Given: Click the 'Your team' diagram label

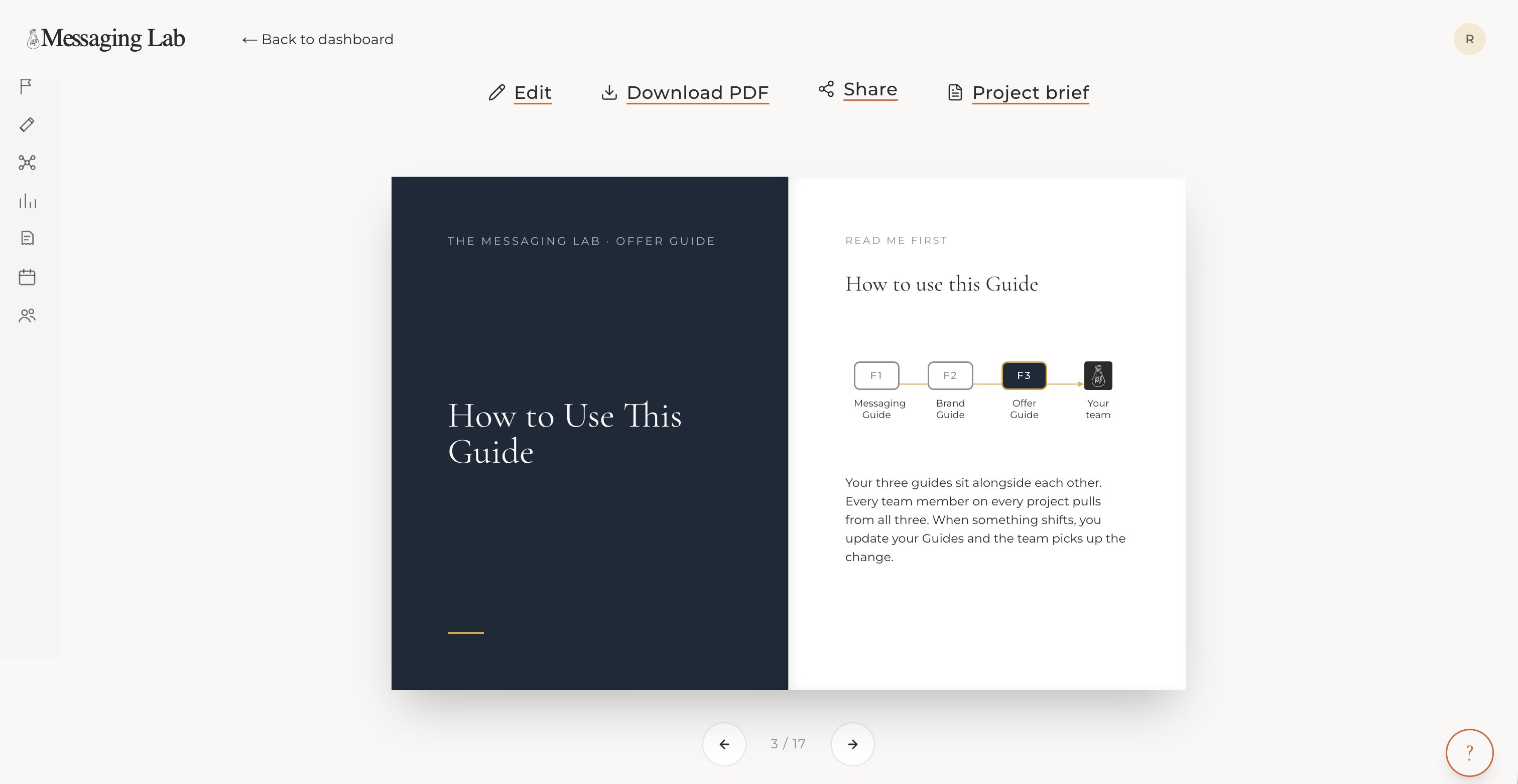Looking at the screenshot, I should coord(1098,409).
